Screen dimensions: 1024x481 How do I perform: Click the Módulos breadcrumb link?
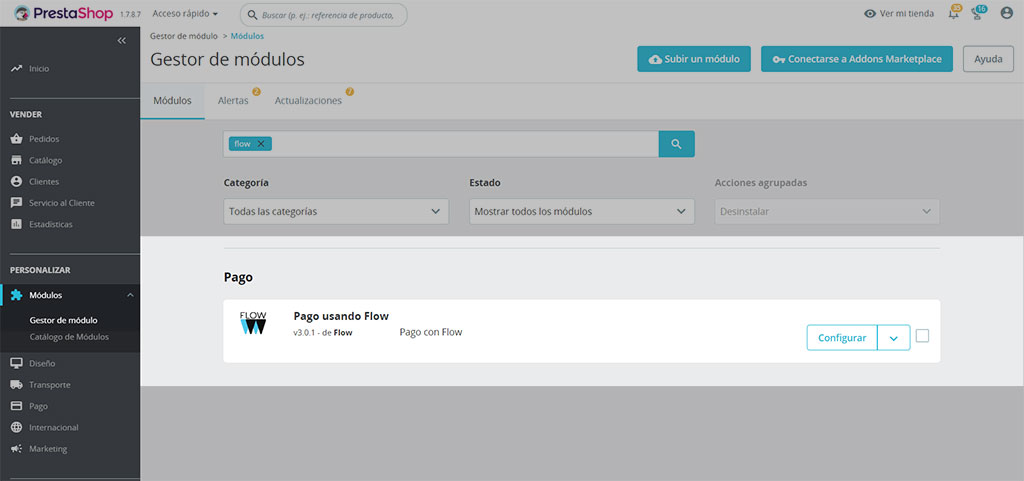point(248,36)
